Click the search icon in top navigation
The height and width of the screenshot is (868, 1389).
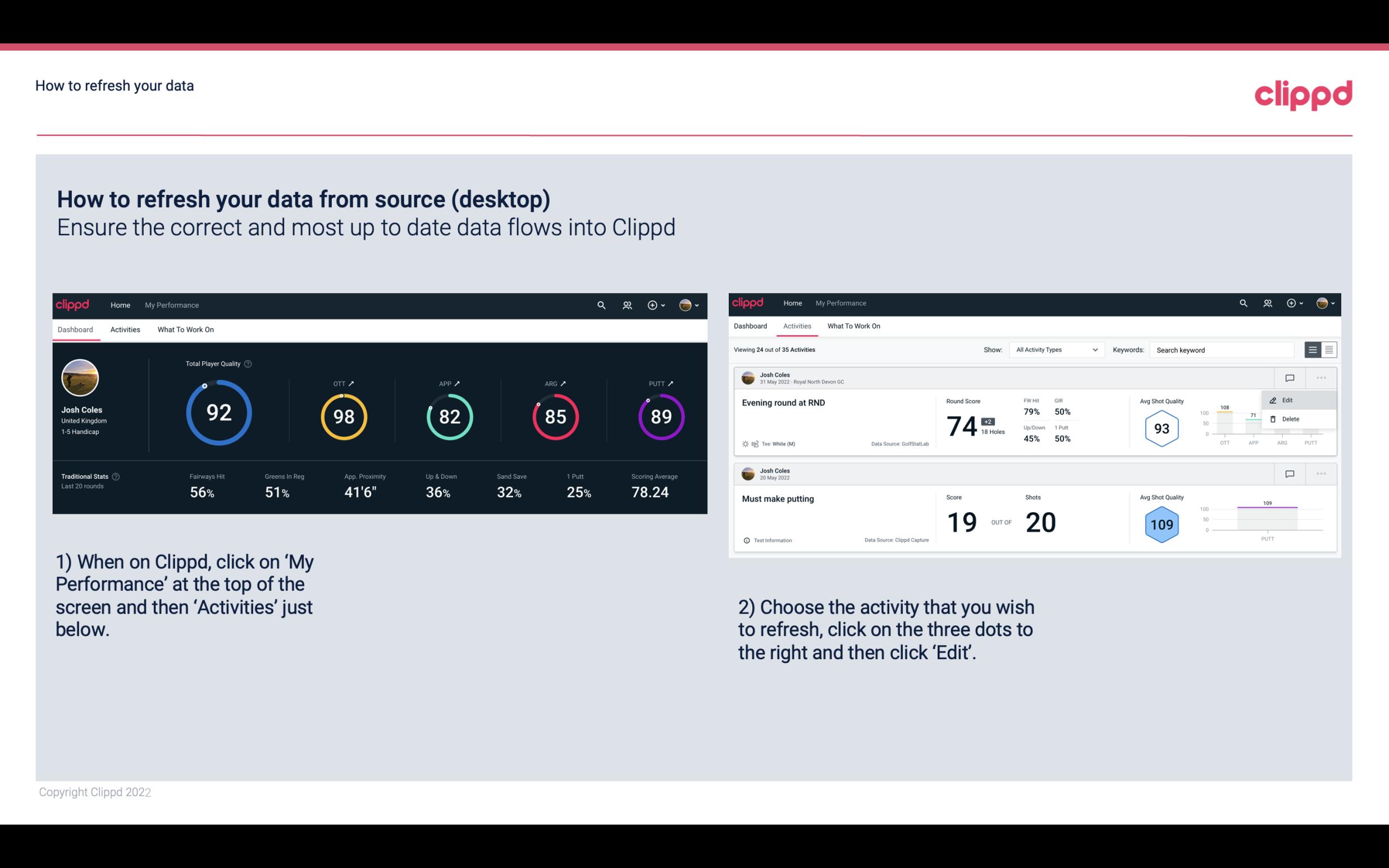(x=600, y=305)
